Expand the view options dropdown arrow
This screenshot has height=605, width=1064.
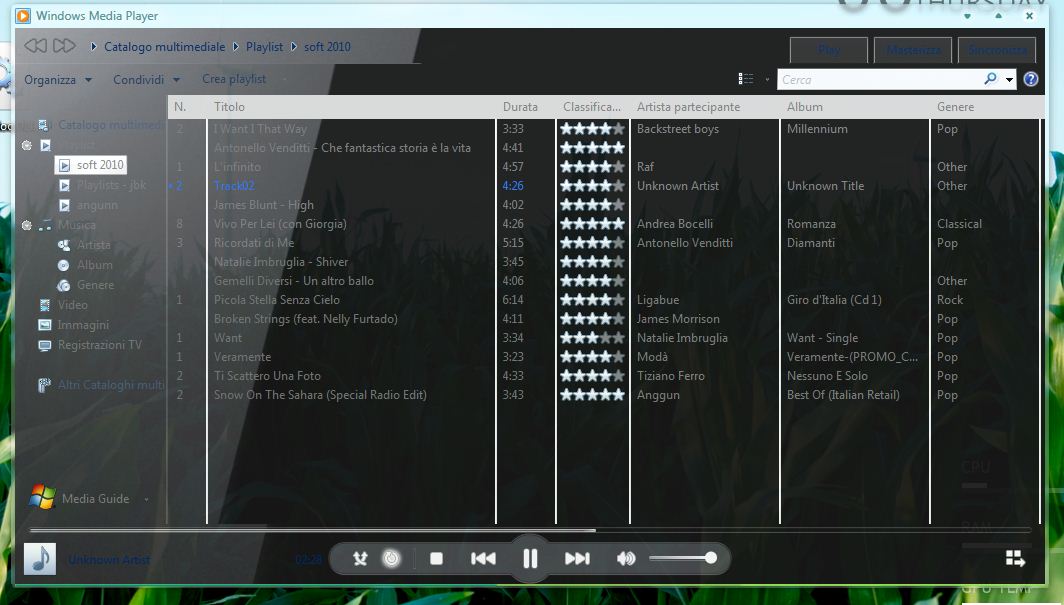coord(767,79)
